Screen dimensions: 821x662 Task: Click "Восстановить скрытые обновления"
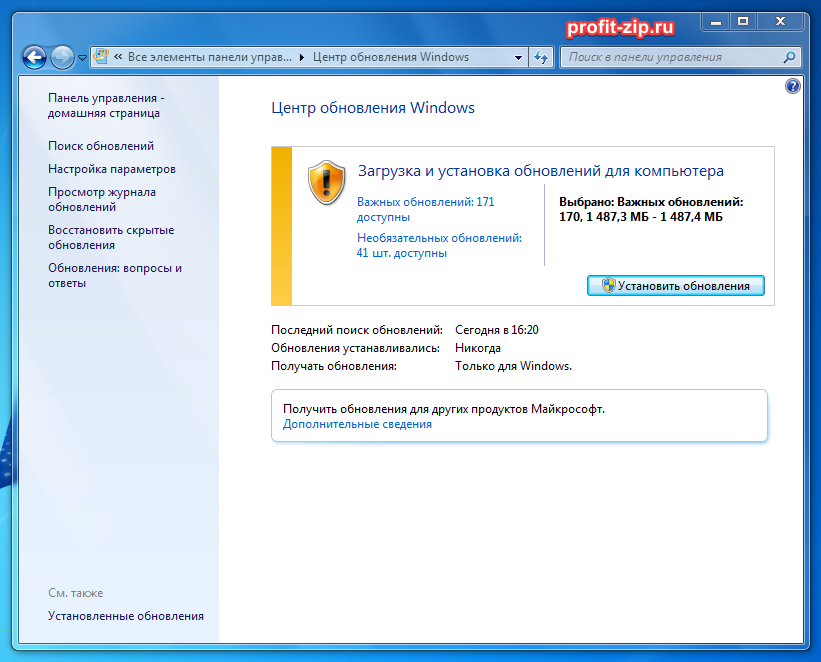111,237
